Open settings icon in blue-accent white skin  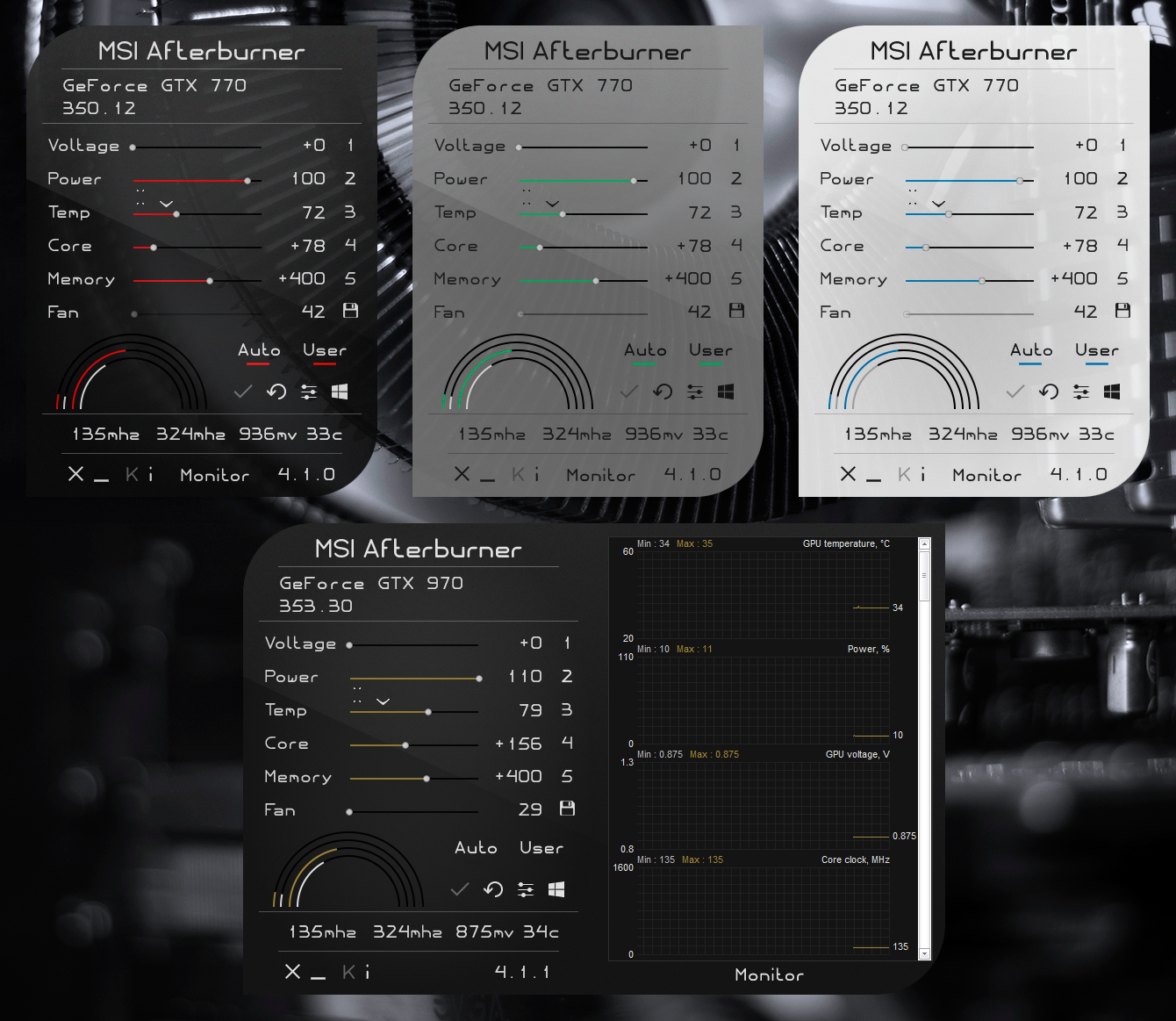coord(1081,392)
